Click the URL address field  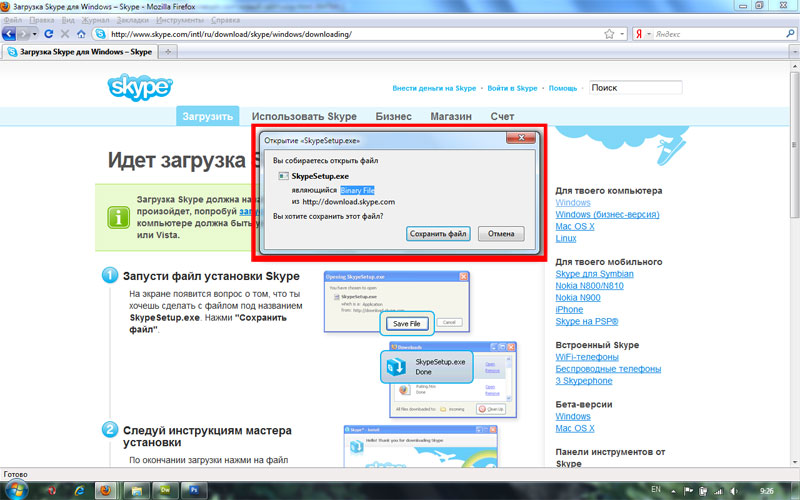coord(355,34)
